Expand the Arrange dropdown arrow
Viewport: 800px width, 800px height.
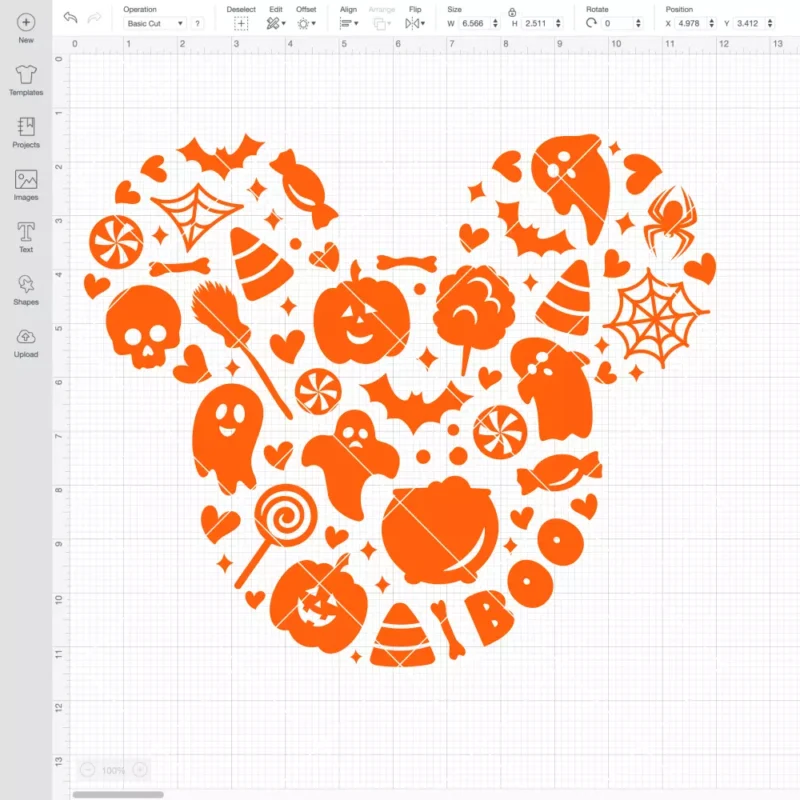click(x=389, y=23)
